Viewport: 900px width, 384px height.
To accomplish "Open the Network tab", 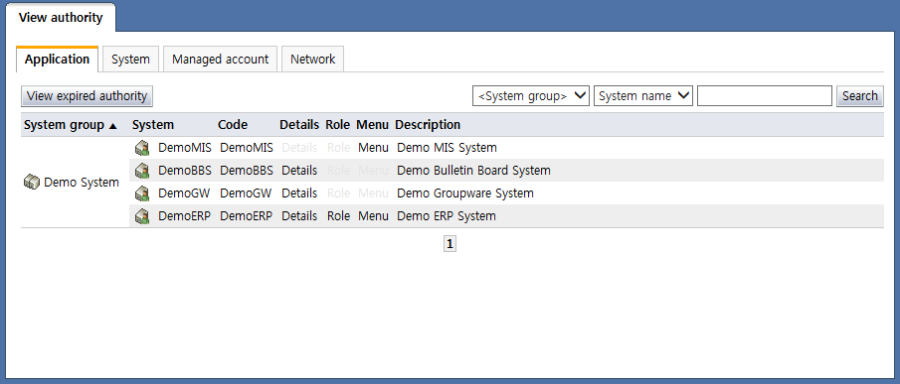I will 313,59.
